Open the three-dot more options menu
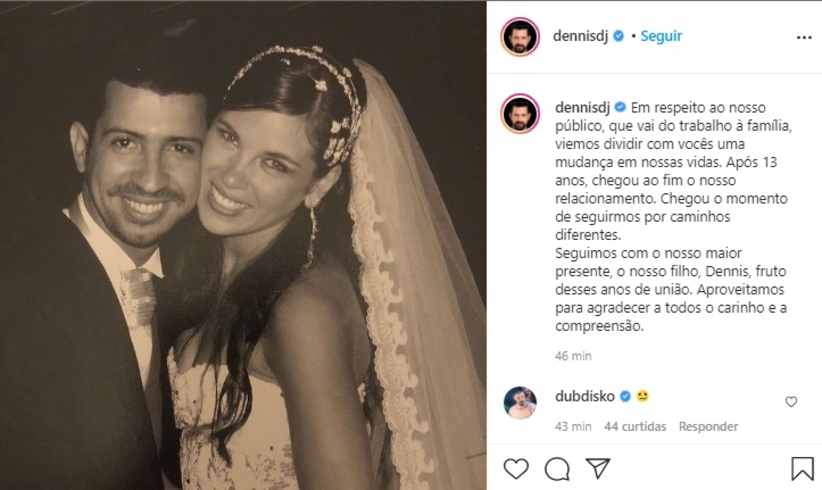The height and width of the screenshot is (490, 822). coord(804,38)
